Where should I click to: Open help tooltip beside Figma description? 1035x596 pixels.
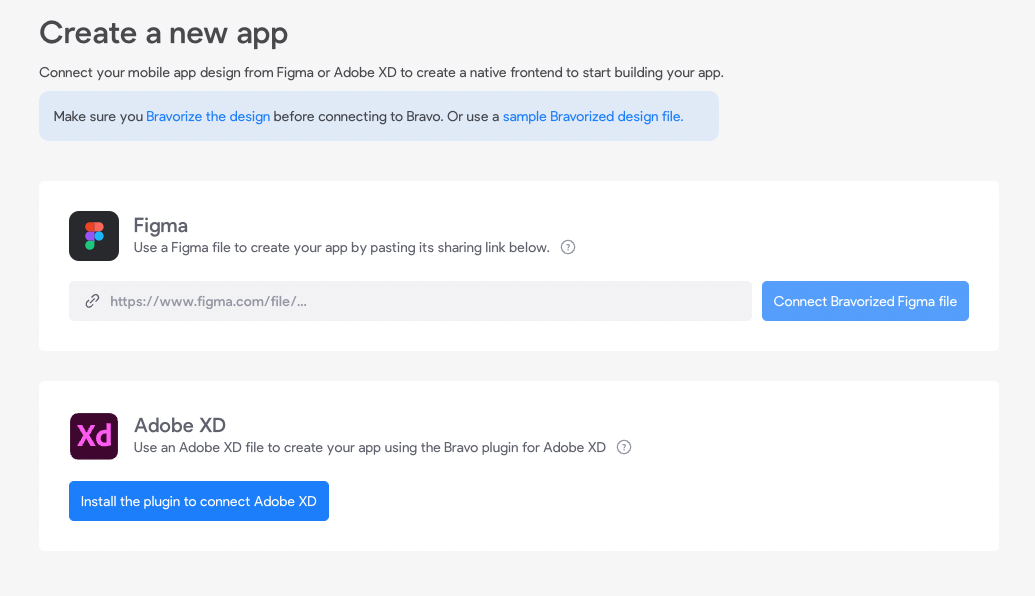(x=568, y=247)
